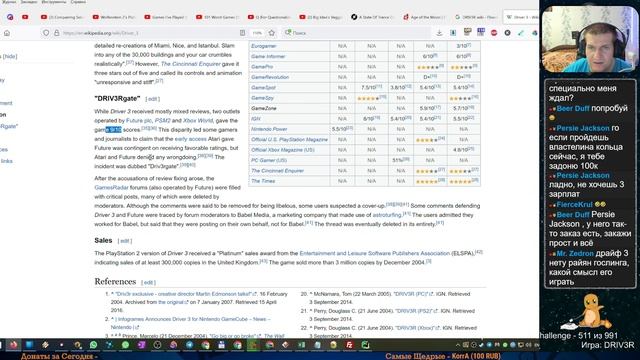
Task: Open 'GameRevolution' in the review table
Action: (270, 77)
